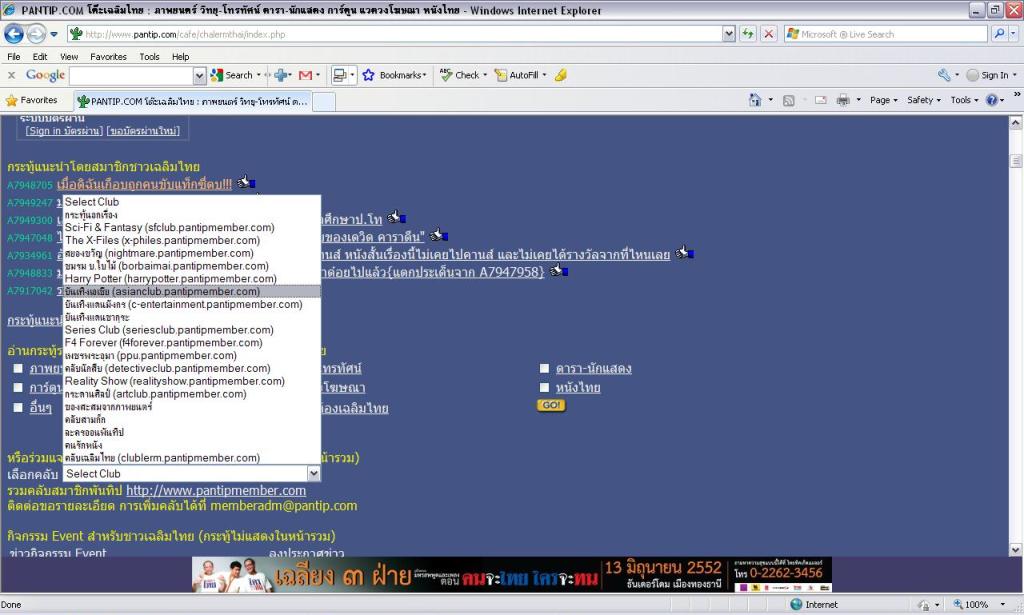Open the File menu
Viewport: 1024px width, 615px height.
pos(14,57)
